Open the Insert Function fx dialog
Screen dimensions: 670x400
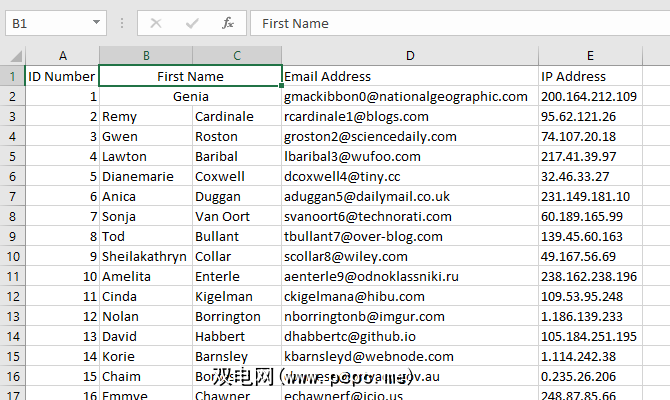(228, 23)
